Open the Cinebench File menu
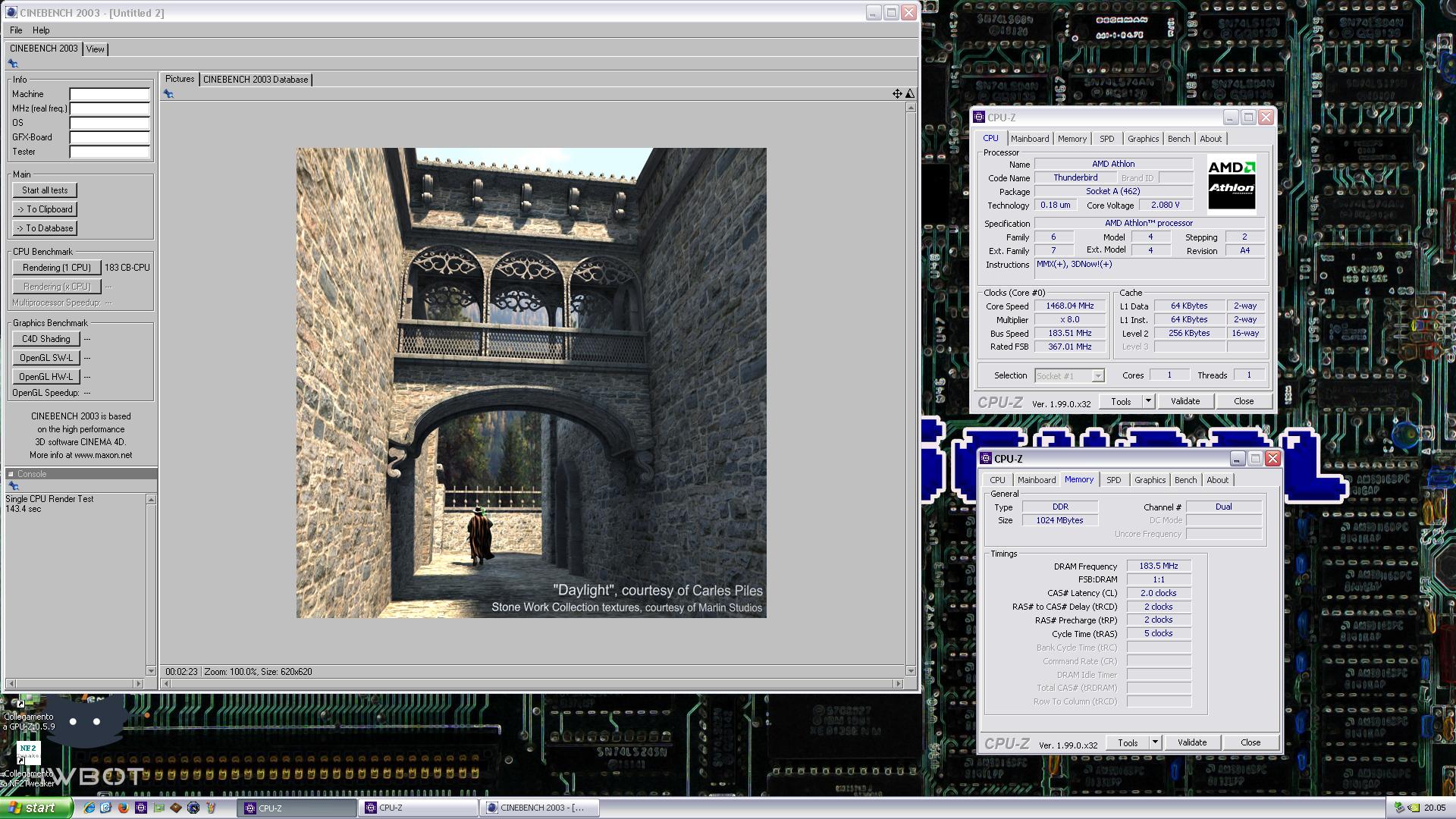This screenshot has width=1456, height=819. [16, 30]
